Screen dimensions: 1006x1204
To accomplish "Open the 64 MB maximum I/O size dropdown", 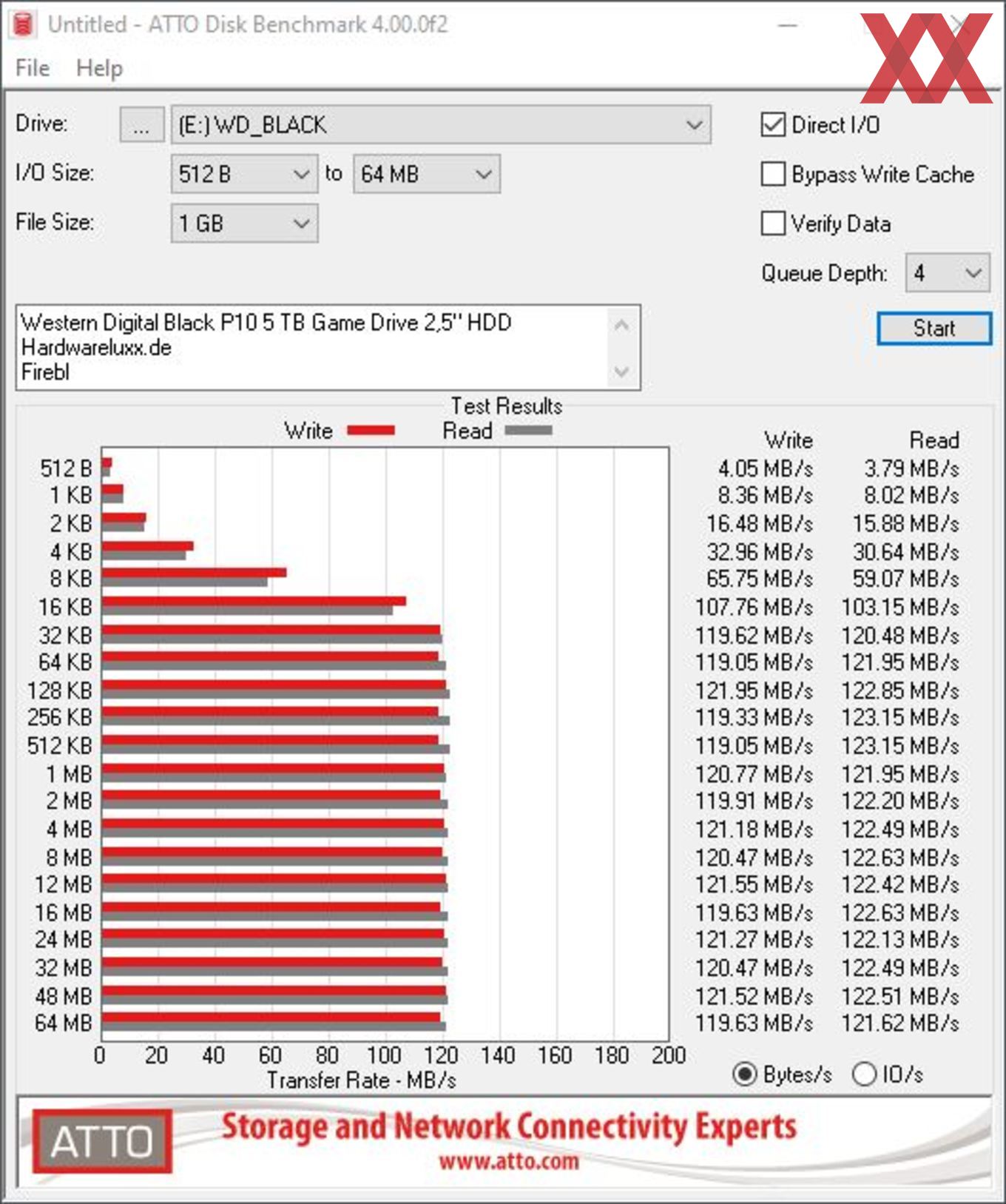I will (426, 174).
